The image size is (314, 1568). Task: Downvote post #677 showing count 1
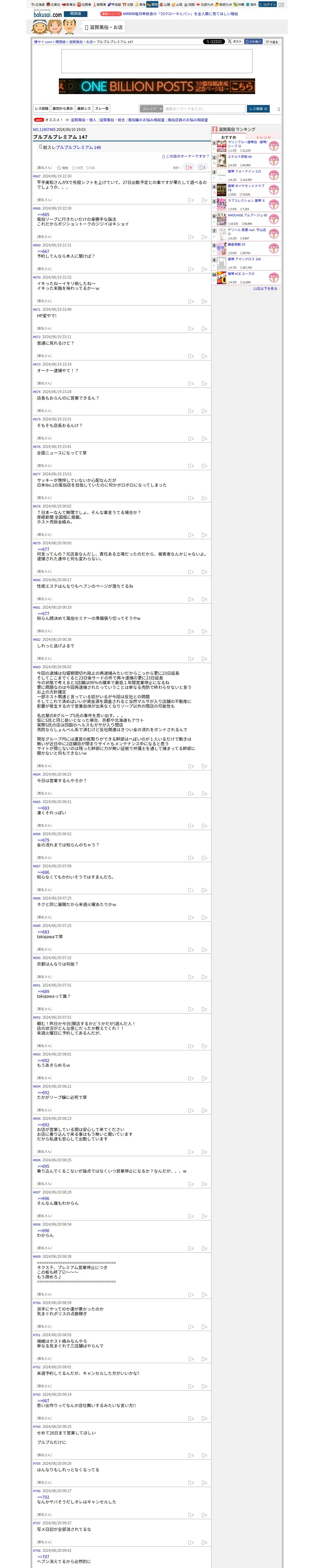tap(204, 498)
